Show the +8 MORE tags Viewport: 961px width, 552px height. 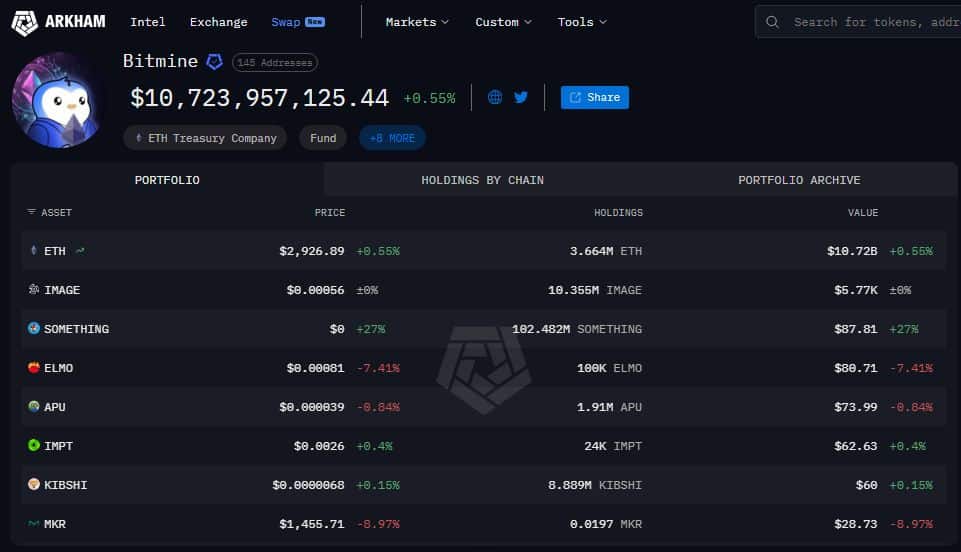(x=392, y=138)
